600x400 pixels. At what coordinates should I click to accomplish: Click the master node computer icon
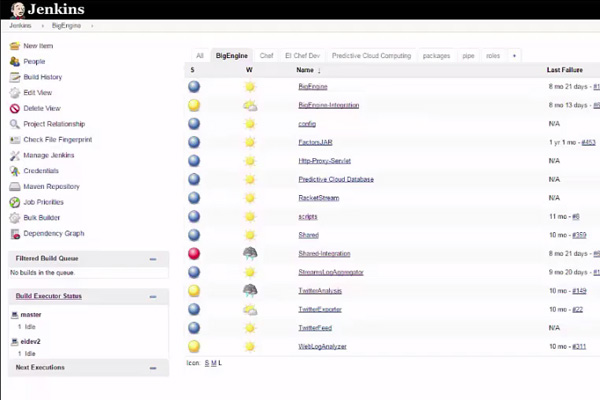pos(15,315)
